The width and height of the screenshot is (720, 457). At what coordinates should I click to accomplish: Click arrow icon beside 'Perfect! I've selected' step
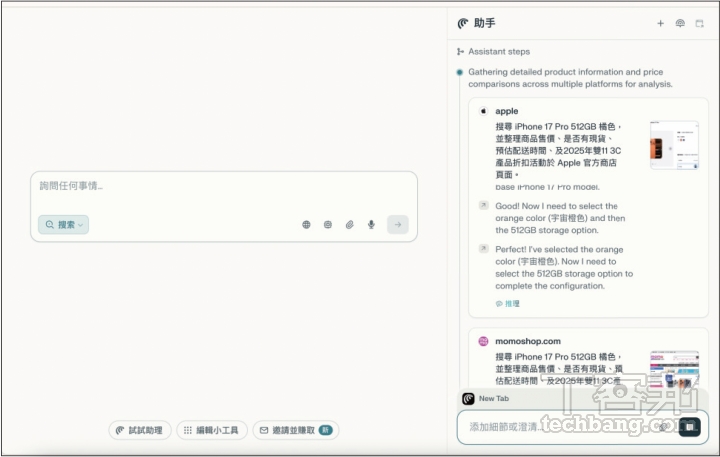tap(484, 248)
